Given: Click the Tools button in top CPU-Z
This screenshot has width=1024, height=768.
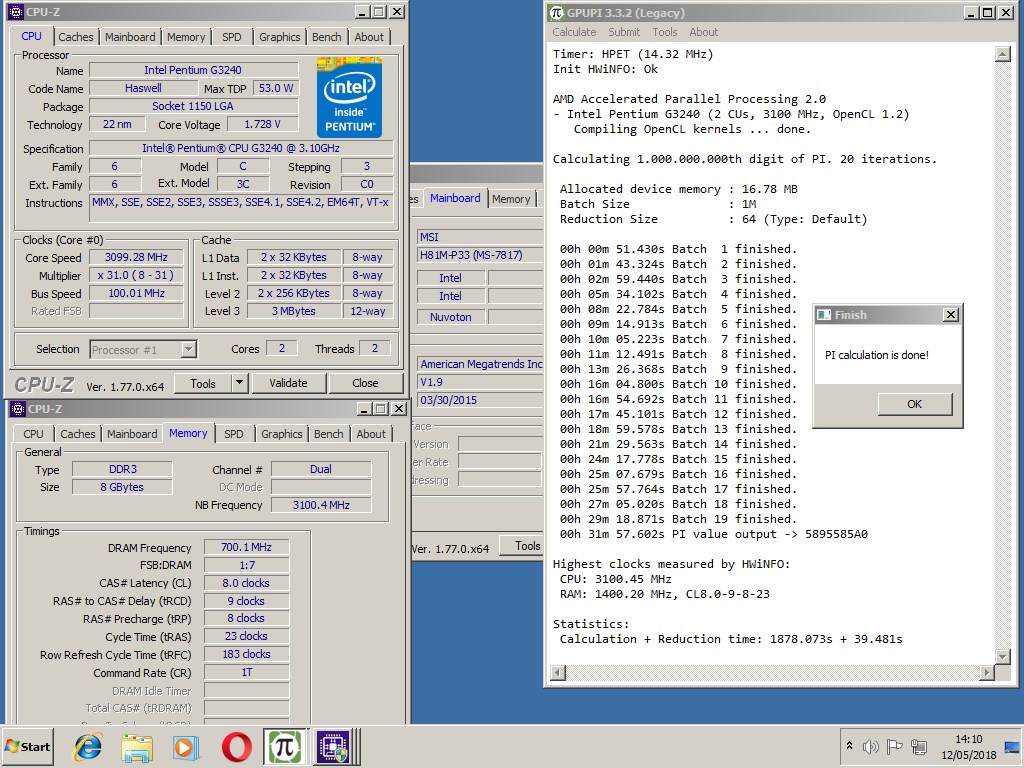Looking at the screenshot, I should tap(202, 383).
